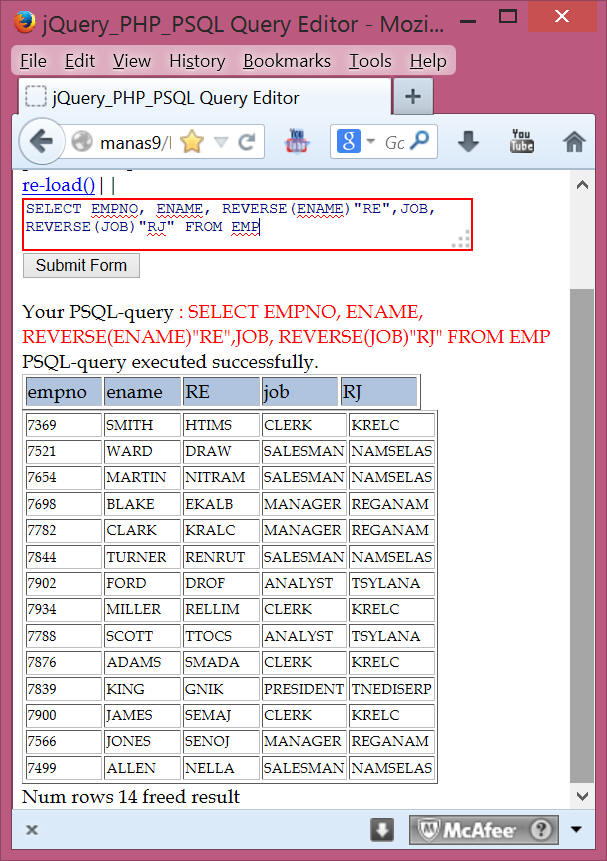Open the Downloads arrow icon
The height and width of the screenshot is (861, 607).
468,142
